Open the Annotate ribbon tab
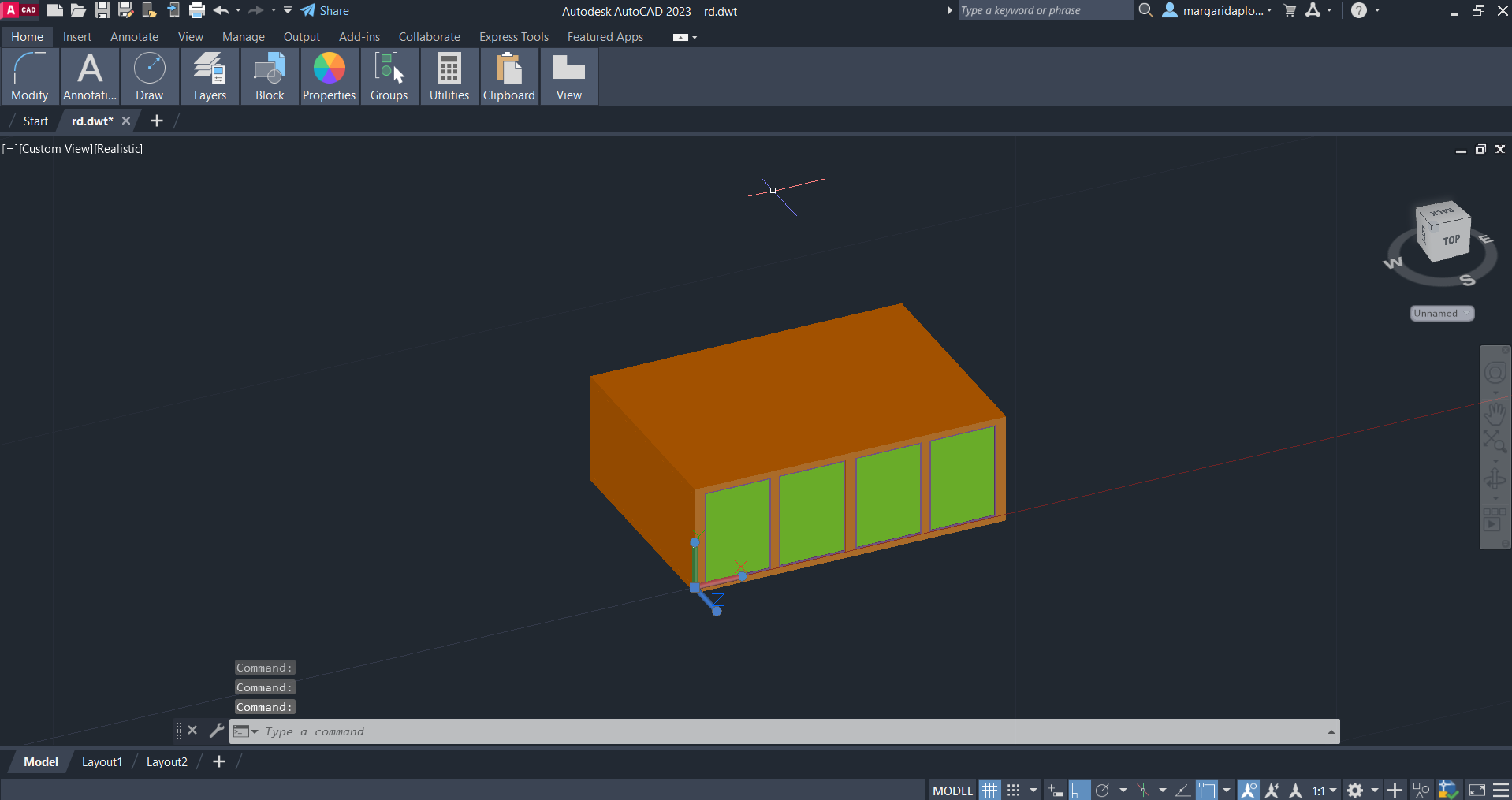 [x=134, y=37]
